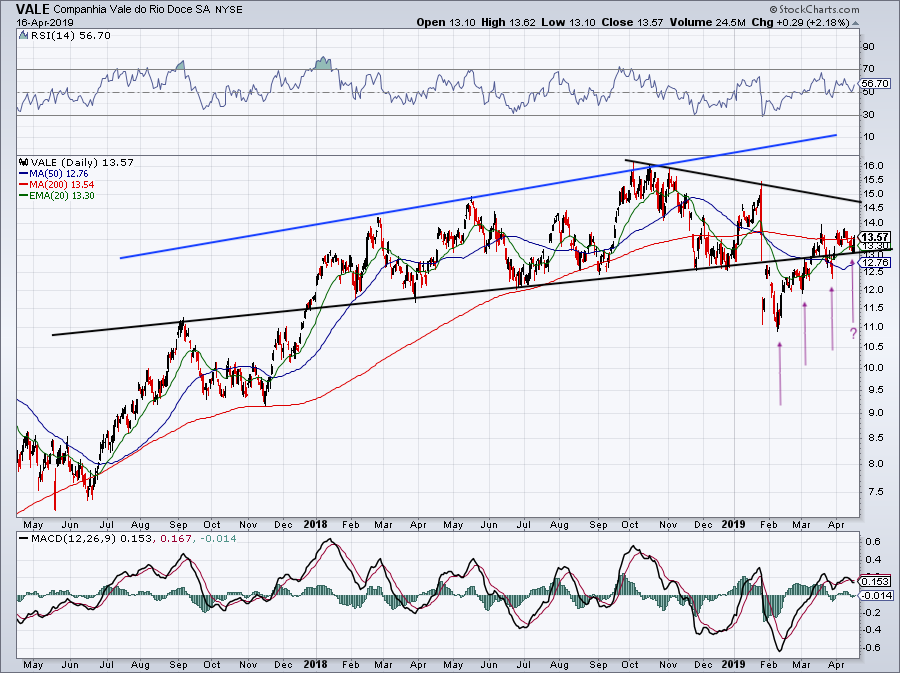Viewport: 900px width, 673px height.
Task: Click the Volume 24.5M value
Action: coord(707,22)
